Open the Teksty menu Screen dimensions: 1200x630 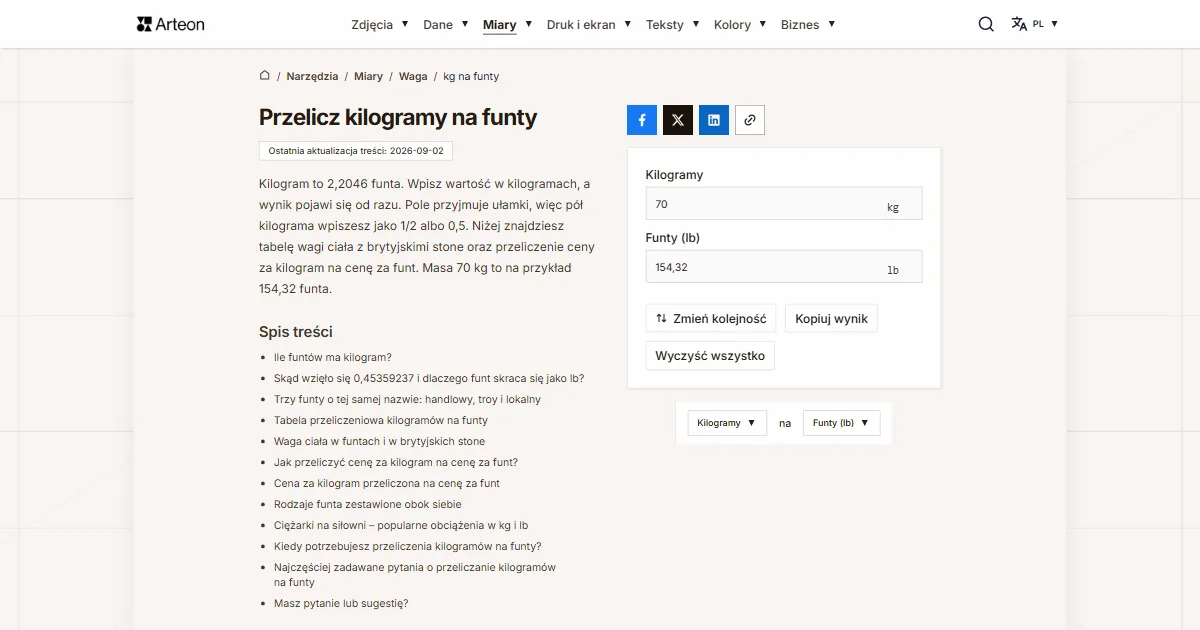(672, 24)
